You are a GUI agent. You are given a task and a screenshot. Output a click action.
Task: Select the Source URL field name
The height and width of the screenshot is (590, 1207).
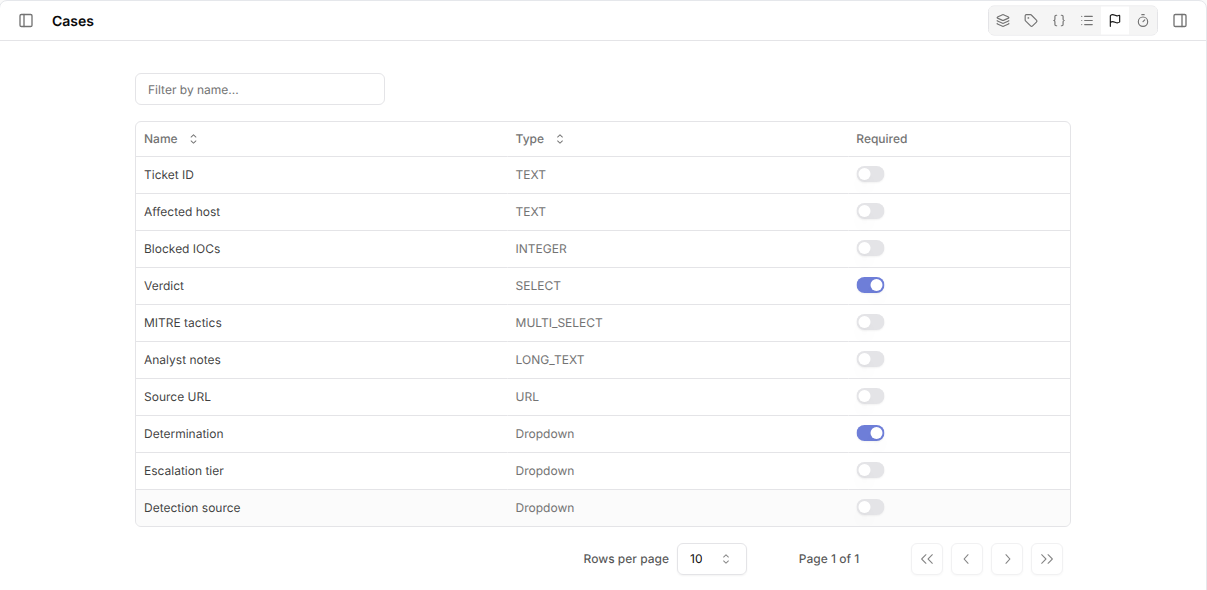click(x=177, y=397)
